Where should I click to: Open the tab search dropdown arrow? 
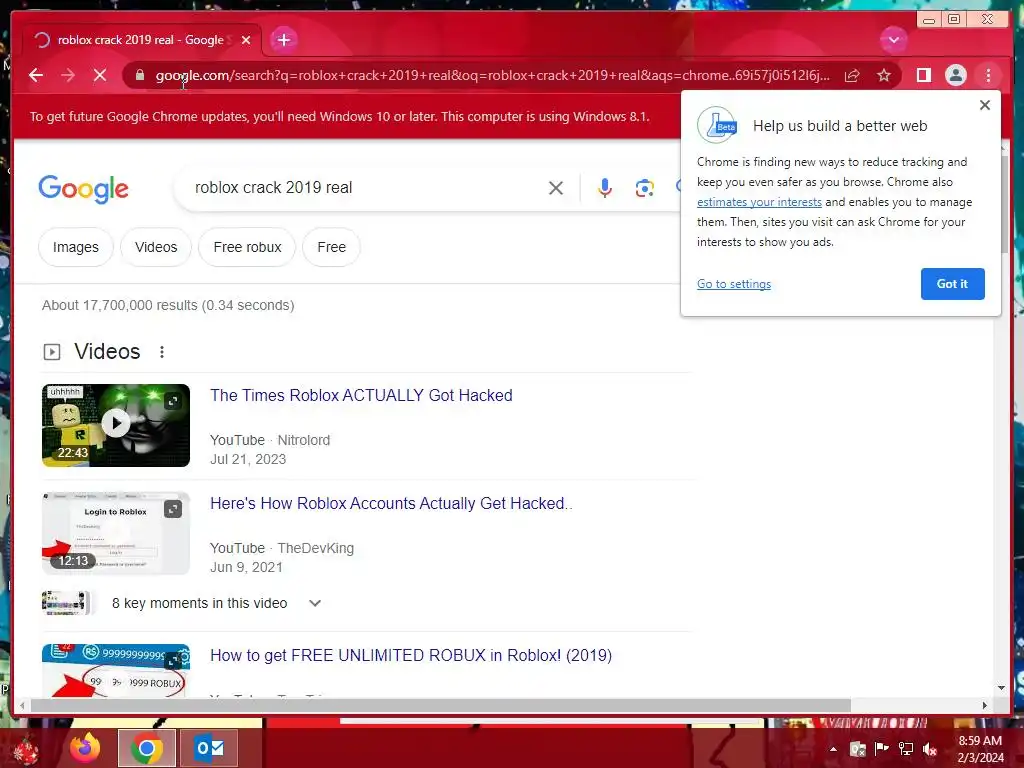(x=893, y=40)
